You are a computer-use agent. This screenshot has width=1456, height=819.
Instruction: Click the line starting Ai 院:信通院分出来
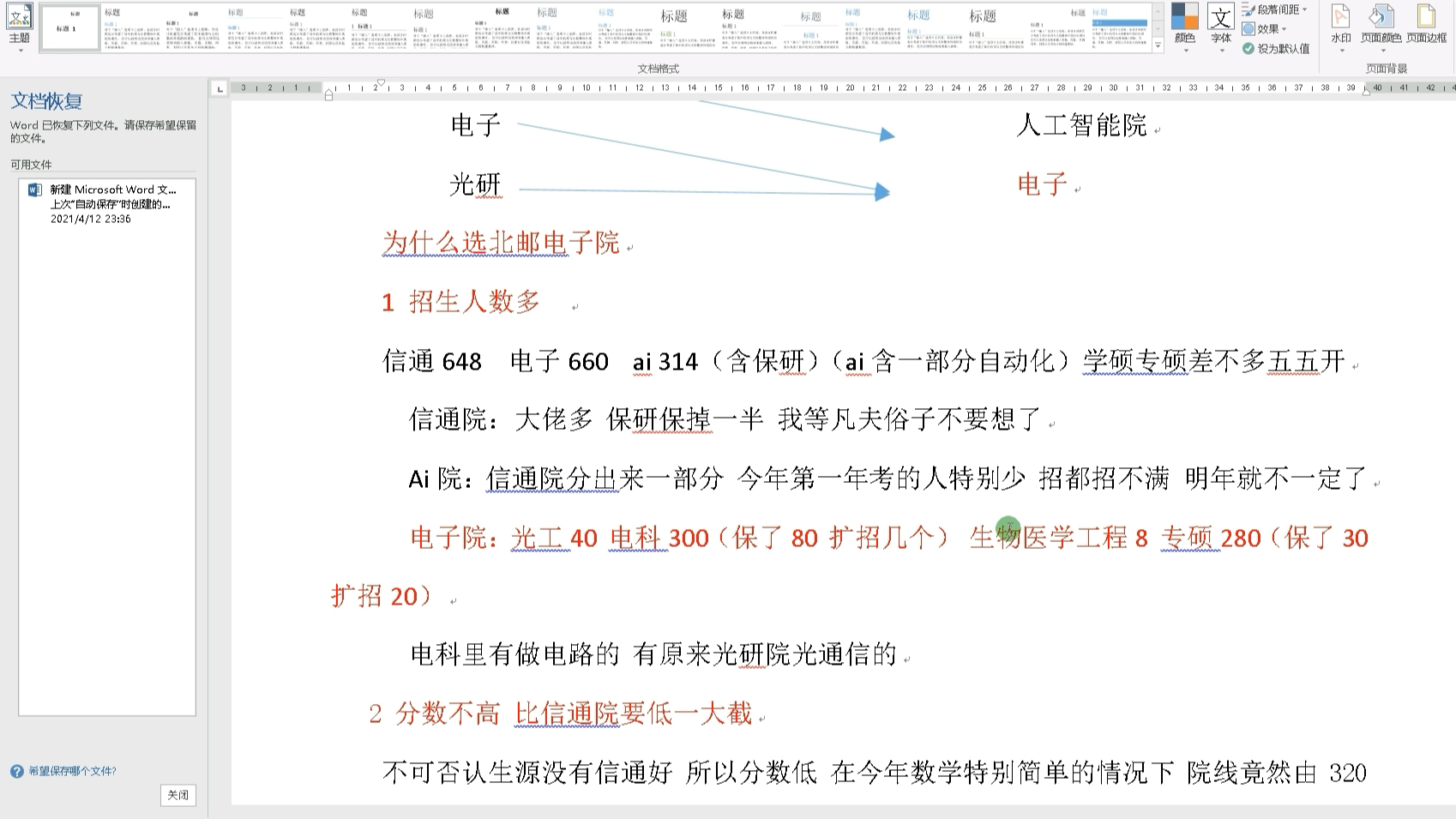[x=887, y=478]
